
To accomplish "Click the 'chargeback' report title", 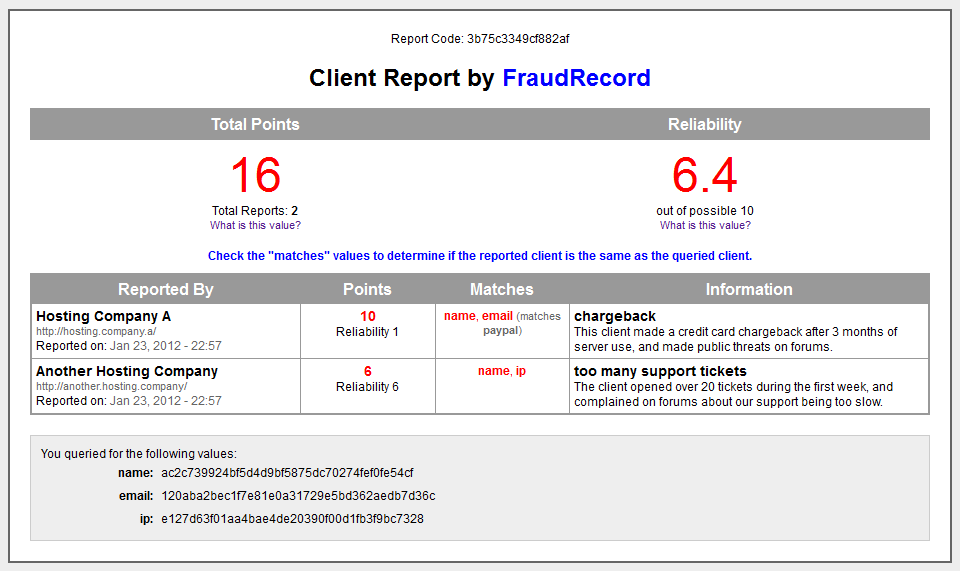I will [615, 316].
